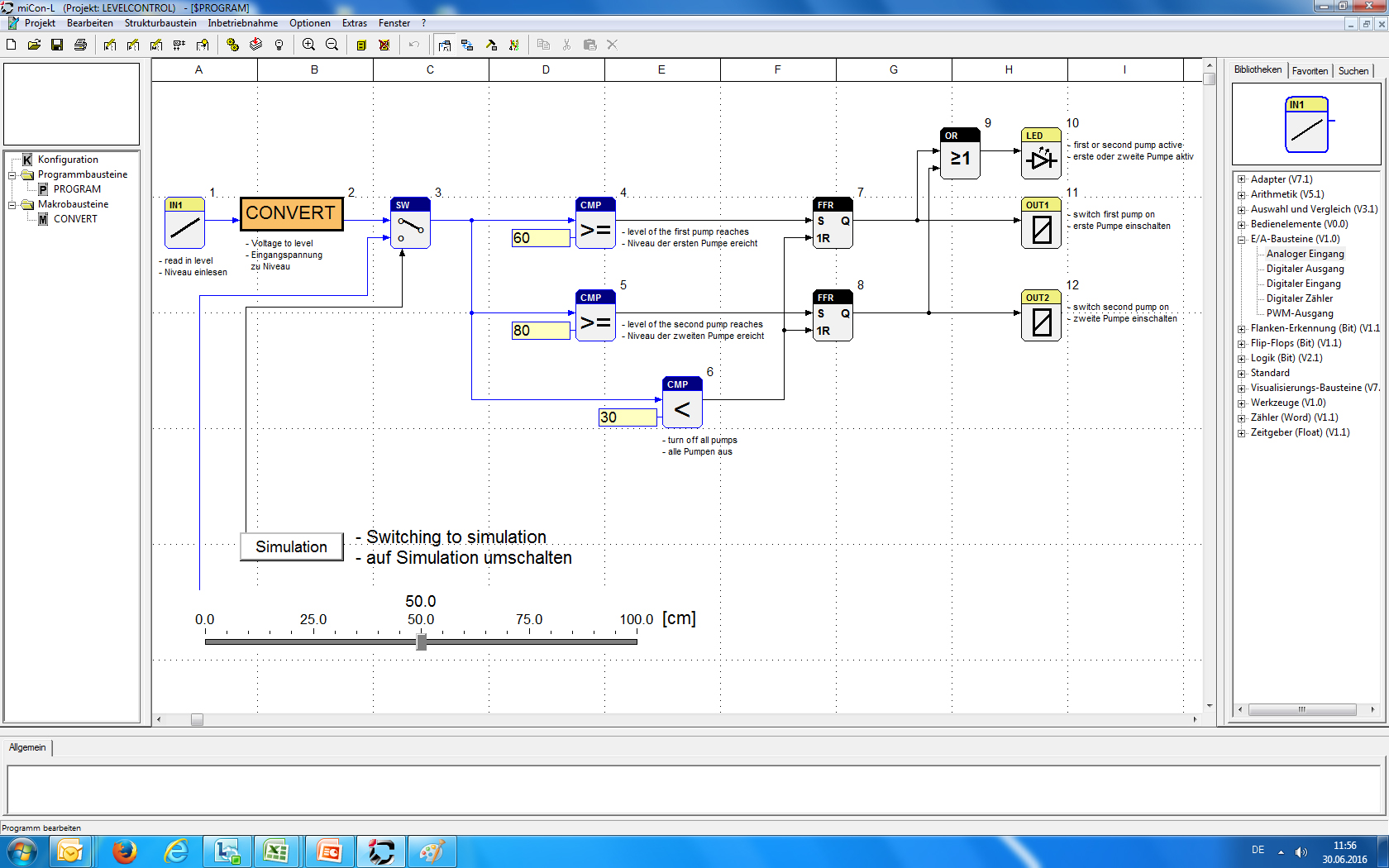Collapse the Programmbausteine tree node
Image resolution: width=1389 pixels, height=868 pixels.
12,174
